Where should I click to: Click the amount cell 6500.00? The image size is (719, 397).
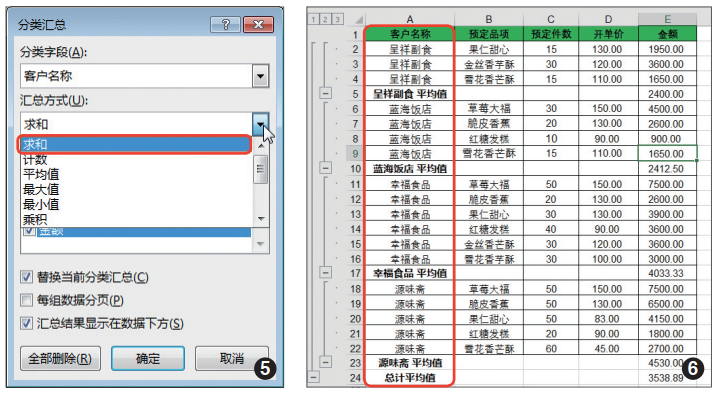667,303
